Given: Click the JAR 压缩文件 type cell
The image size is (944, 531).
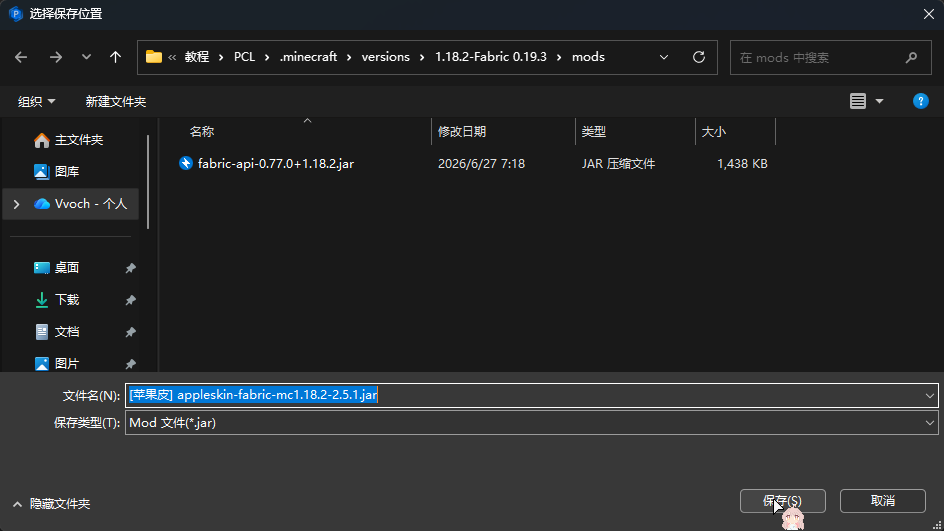Looking at the screenshot, I should pyautogui.click(x=618, y=164).
